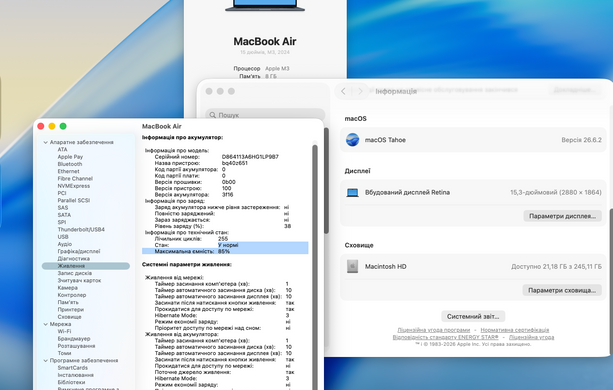
Task: Select Томи under Мережа
Action: coord(64,353)
